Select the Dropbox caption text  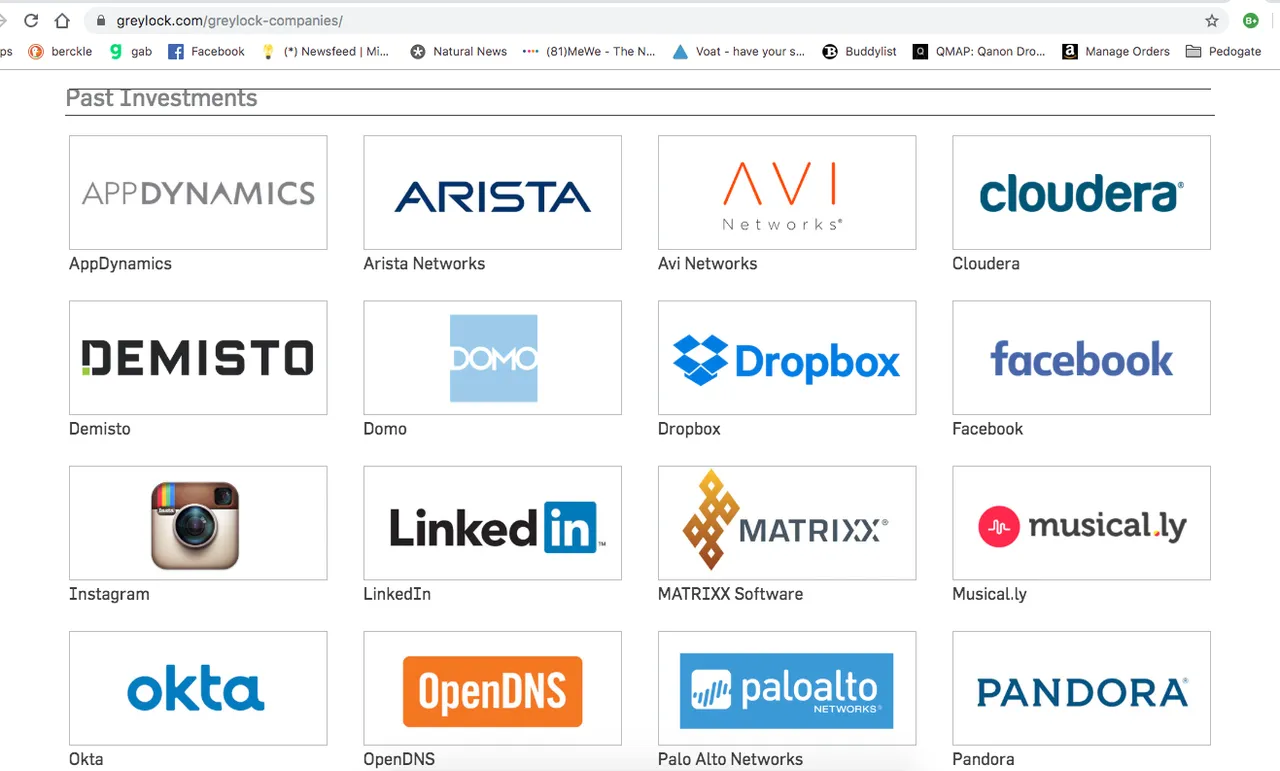[689, 429]
